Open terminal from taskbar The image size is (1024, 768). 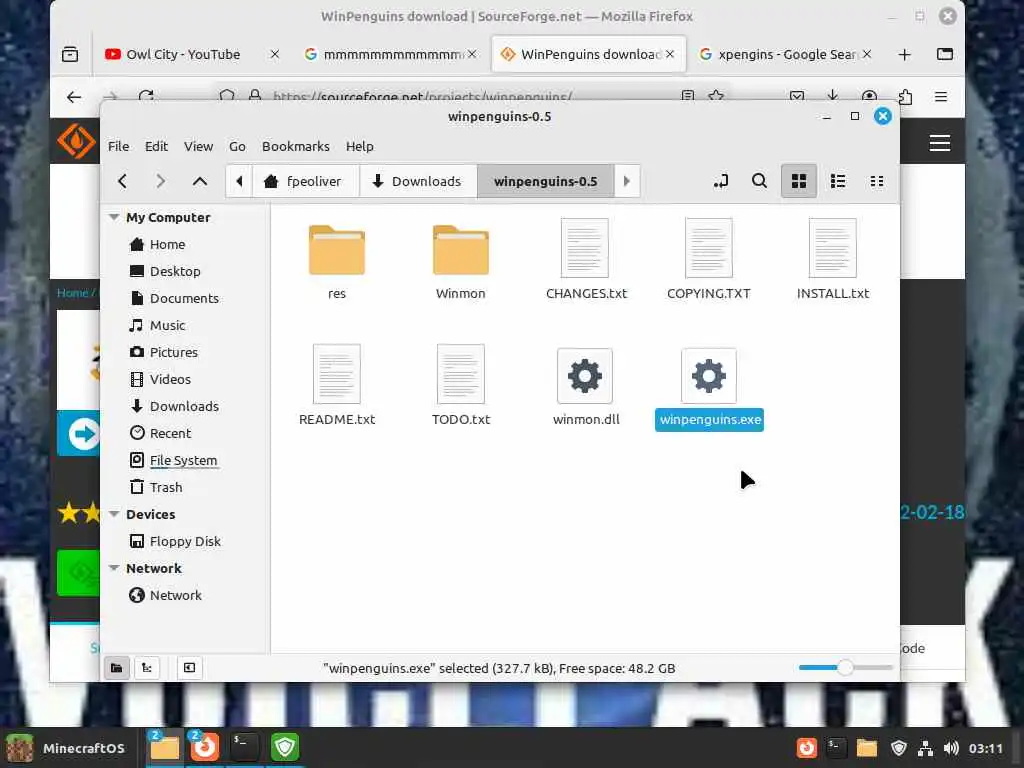[x=244, y=746]
